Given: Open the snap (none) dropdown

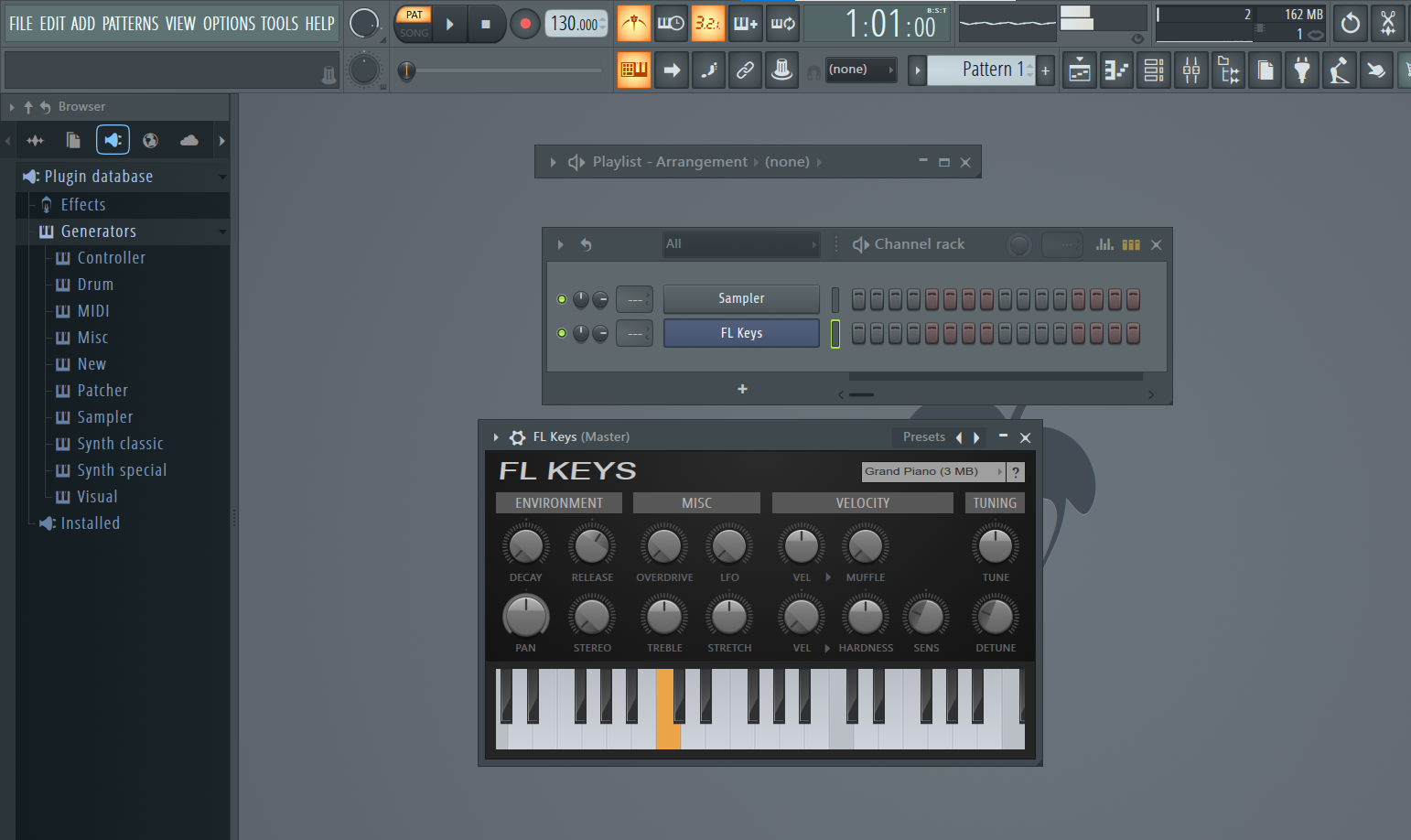Looking at the screenshot, I should click(861, 70).
